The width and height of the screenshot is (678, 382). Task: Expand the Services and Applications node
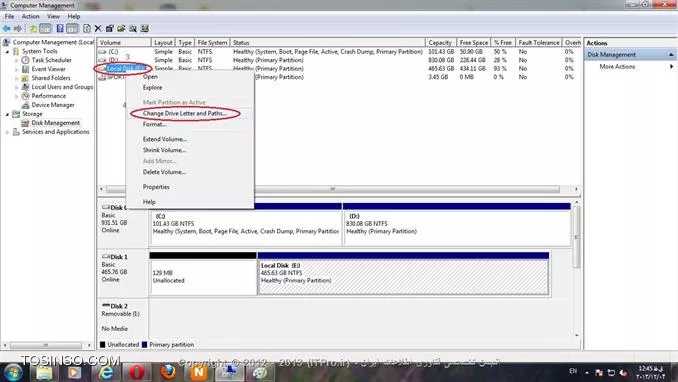coord(7,132)
